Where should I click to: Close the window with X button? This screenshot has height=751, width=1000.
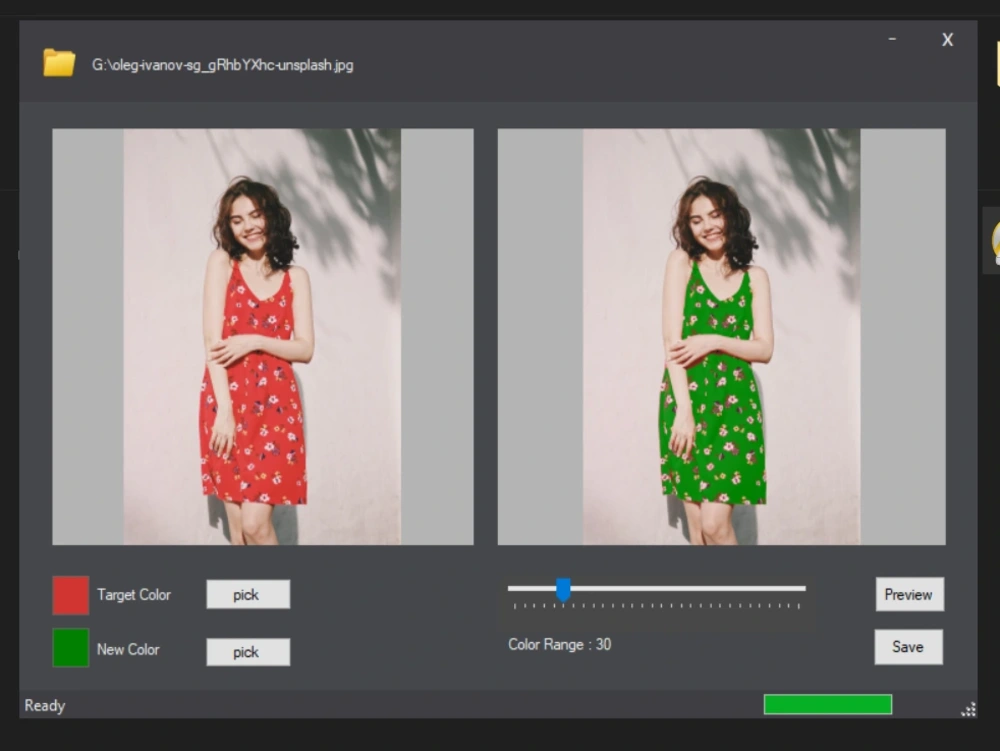click(x=948, y=40)
